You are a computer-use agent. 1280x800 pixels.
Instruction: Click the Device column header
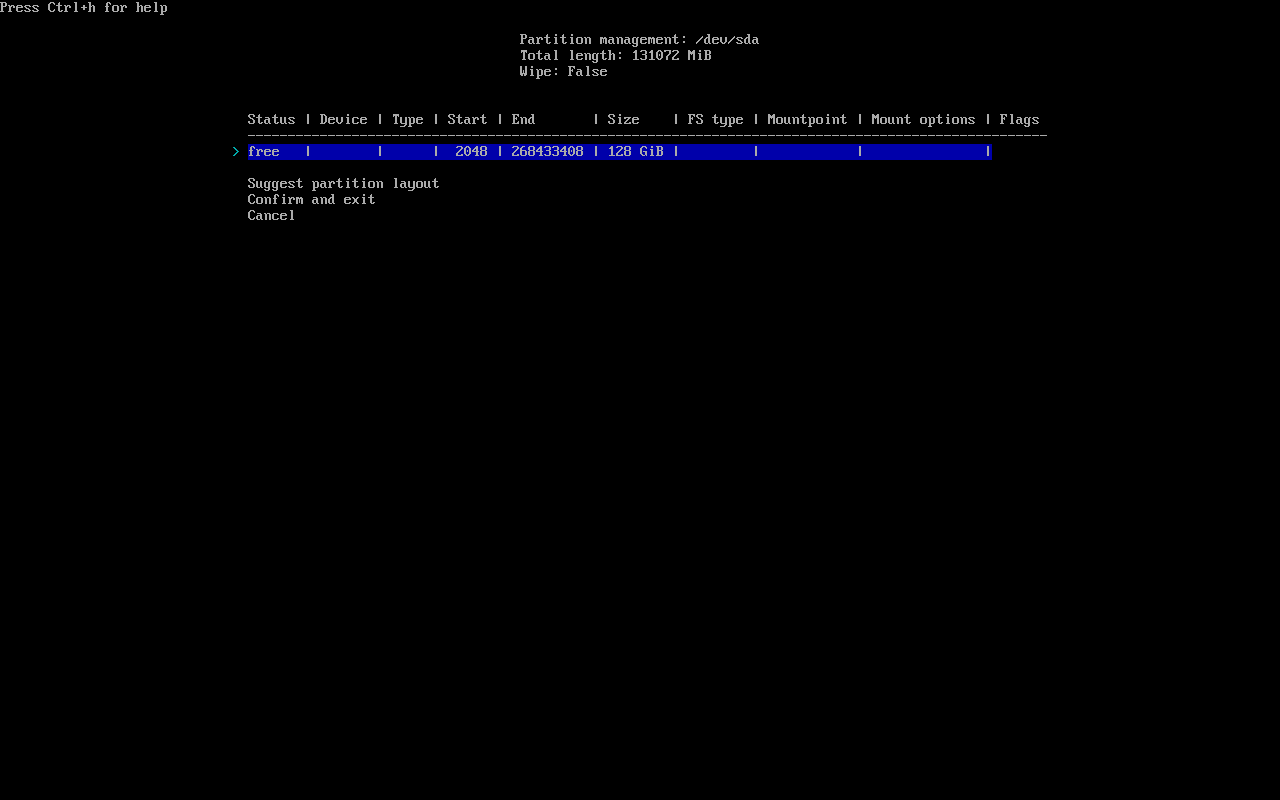point(343,120)
